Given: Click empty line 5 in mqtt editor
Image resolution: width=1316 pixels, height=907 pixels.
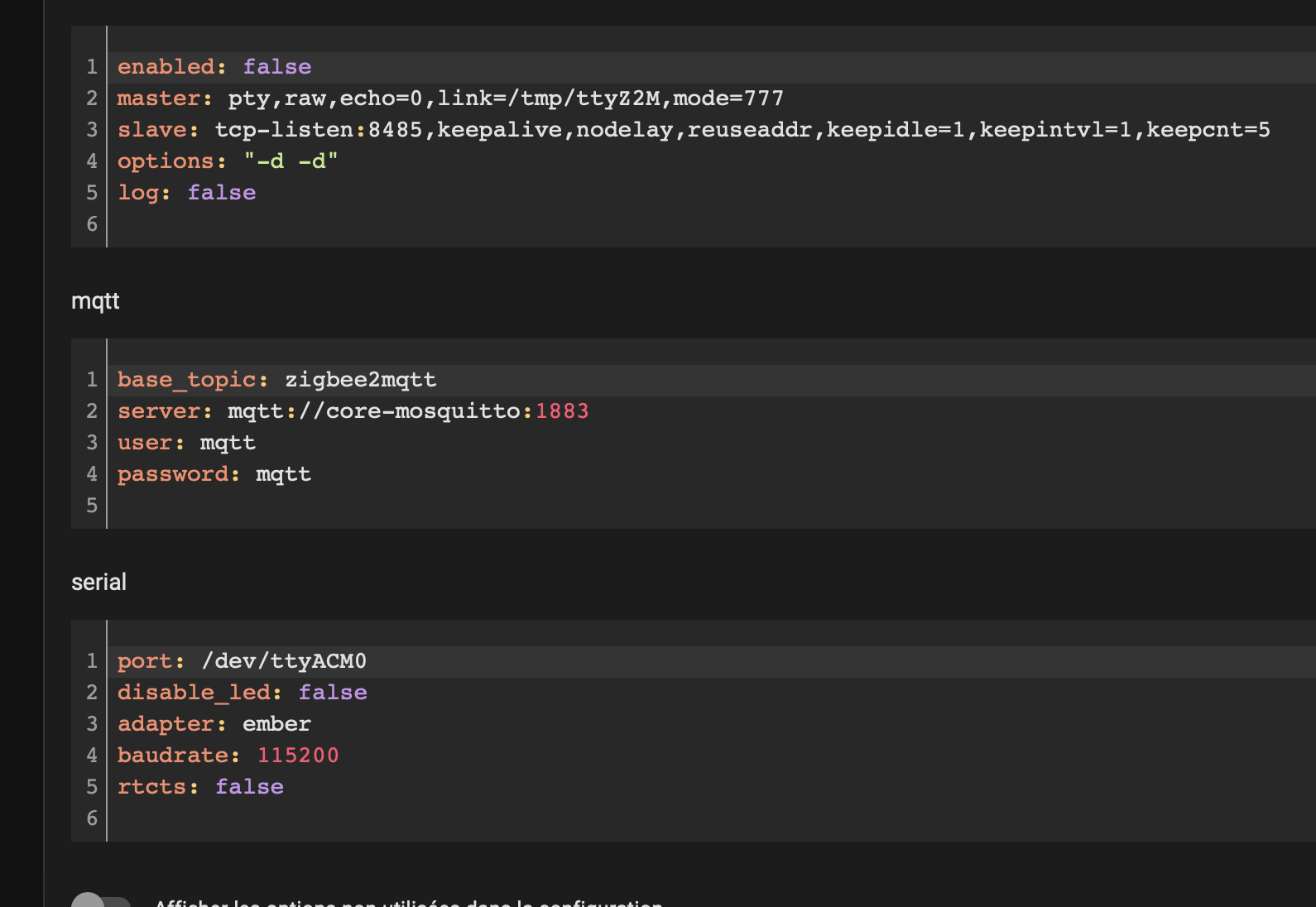Looking at the screenshot, I should 712,506.
